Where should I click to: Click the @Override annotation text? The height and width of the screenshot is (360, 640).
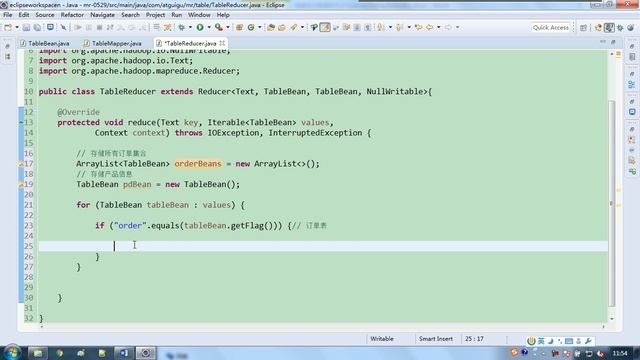pos(78,112)
